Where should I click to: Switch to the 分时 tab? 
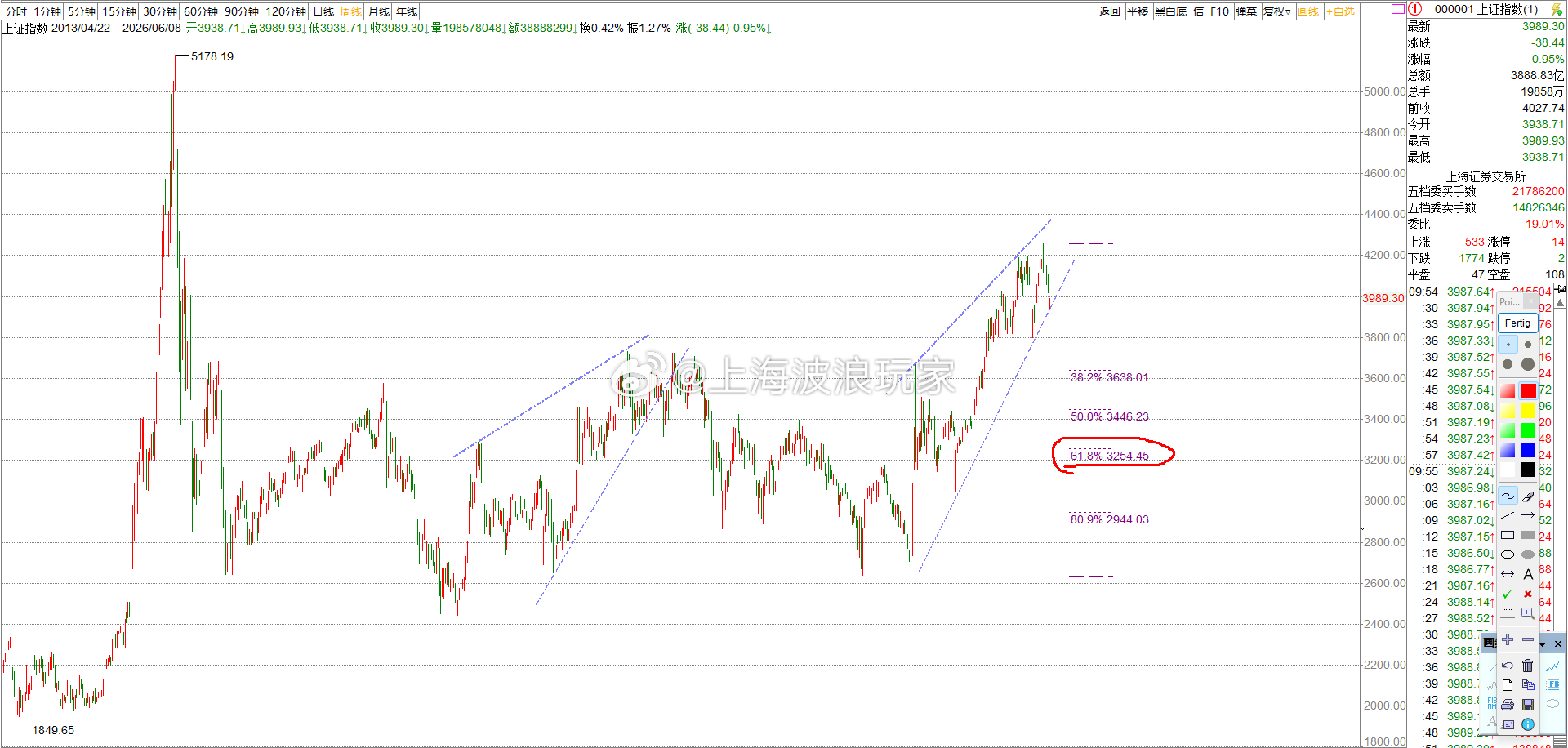tap(16, 11)
